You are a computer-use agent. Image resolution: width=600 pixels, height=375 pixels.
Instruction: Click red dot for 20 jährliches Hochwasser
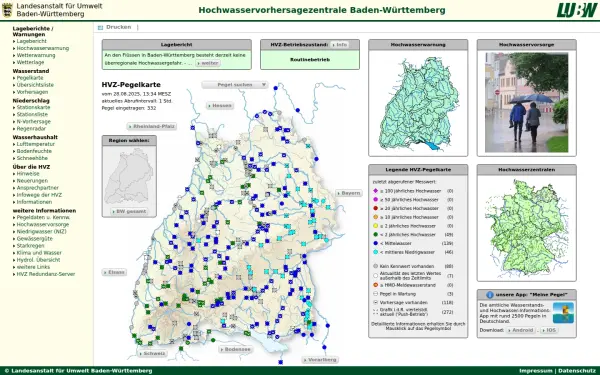tap(375, 208)
